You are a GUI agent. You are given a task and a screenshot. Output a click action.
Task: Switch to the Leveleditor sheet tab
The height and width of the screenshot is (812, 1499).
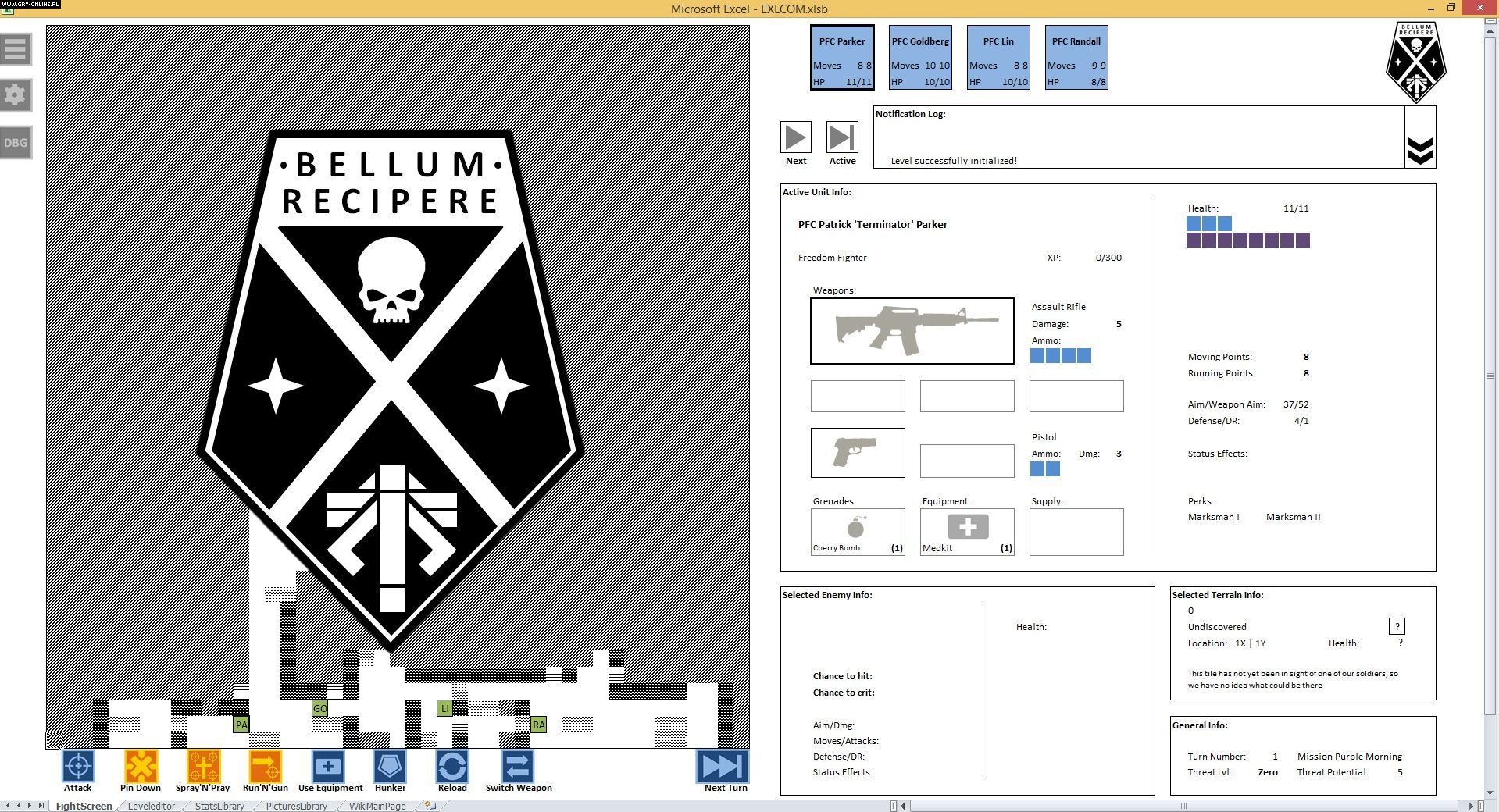click(152, 806)
